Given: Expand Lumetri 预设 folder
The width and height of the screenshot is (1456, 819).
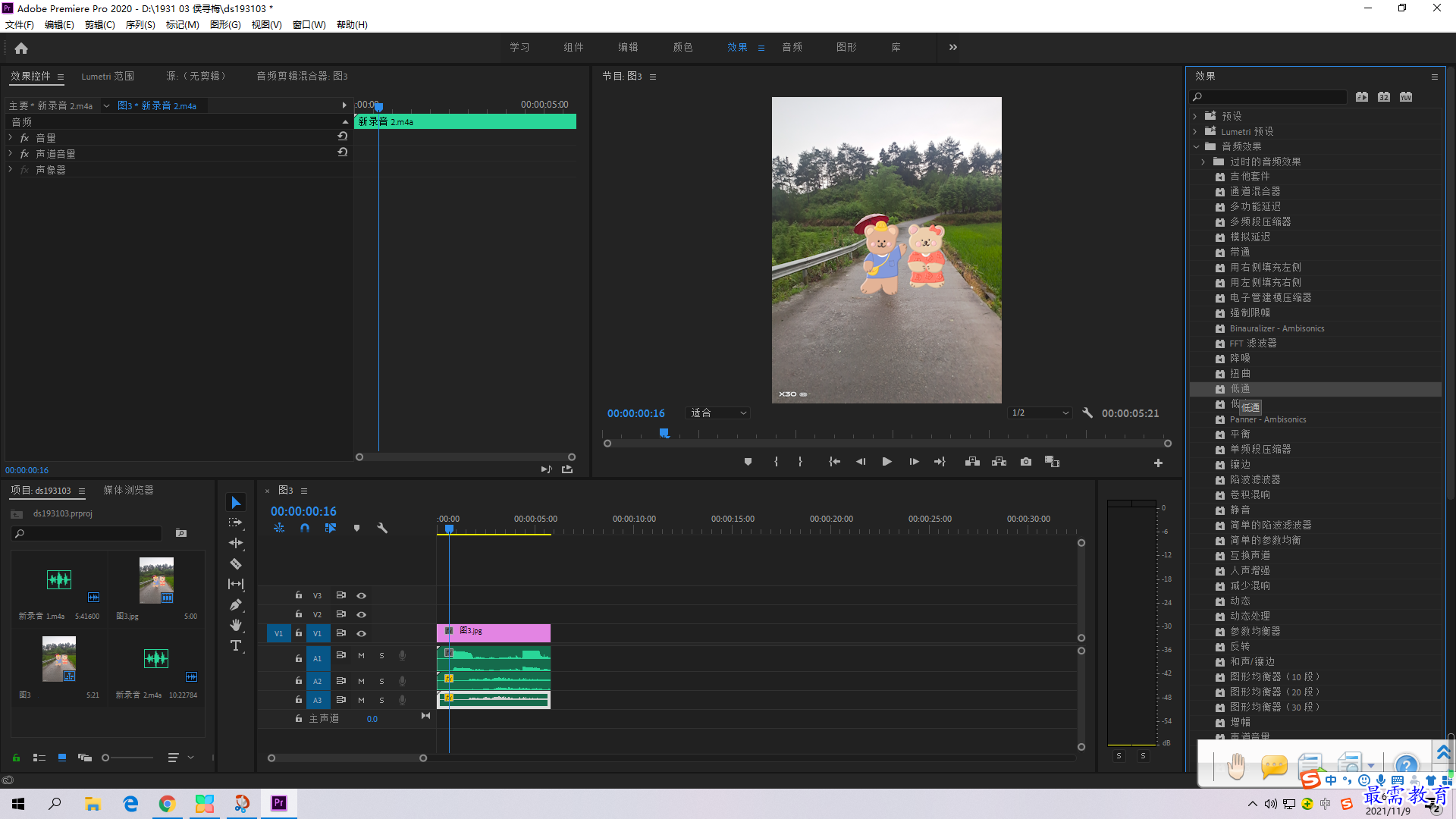Looking at the screenshot, I should [x=1195, y=131].
